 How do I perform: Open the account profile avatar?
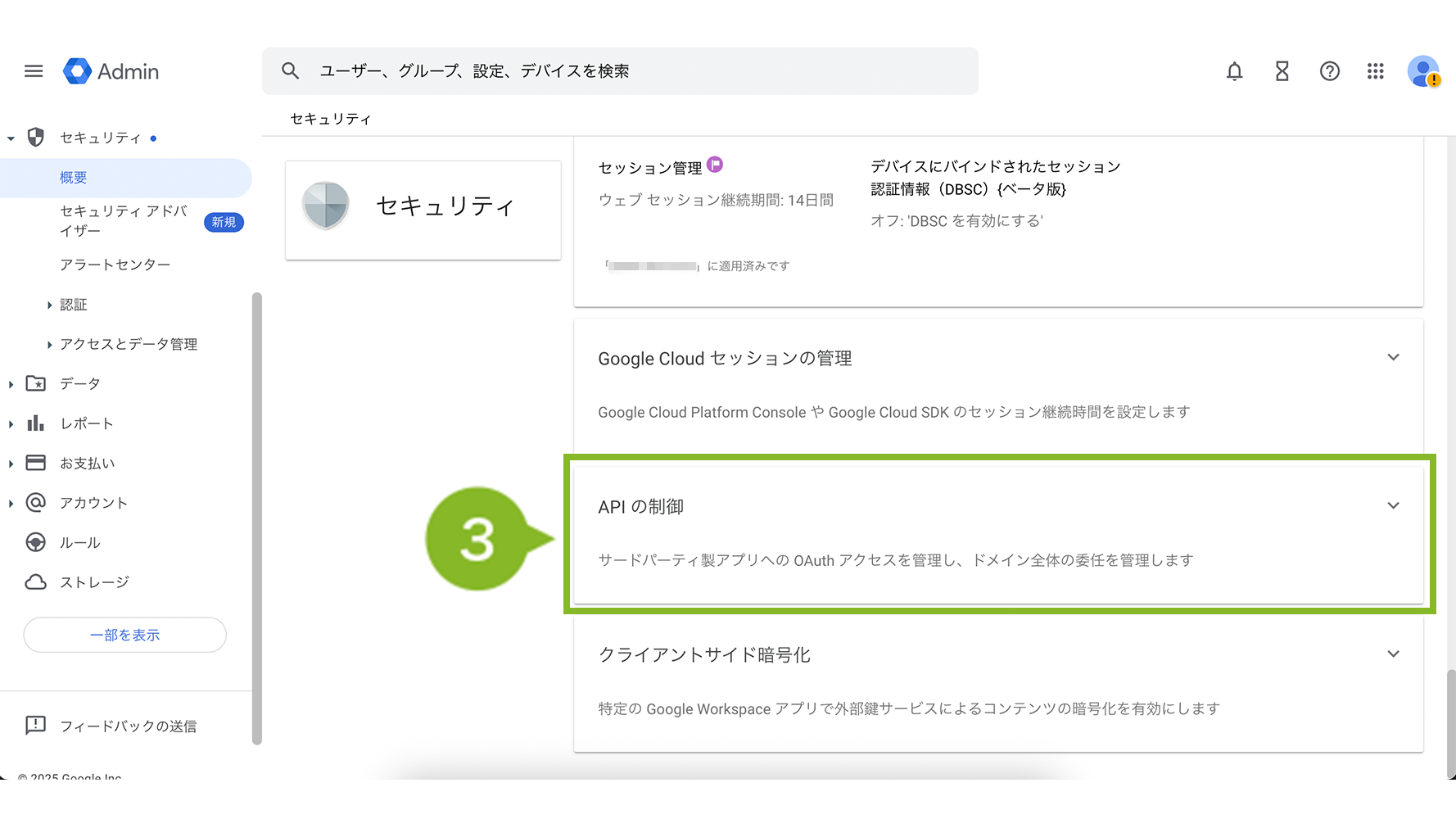tap(1423, 71)
